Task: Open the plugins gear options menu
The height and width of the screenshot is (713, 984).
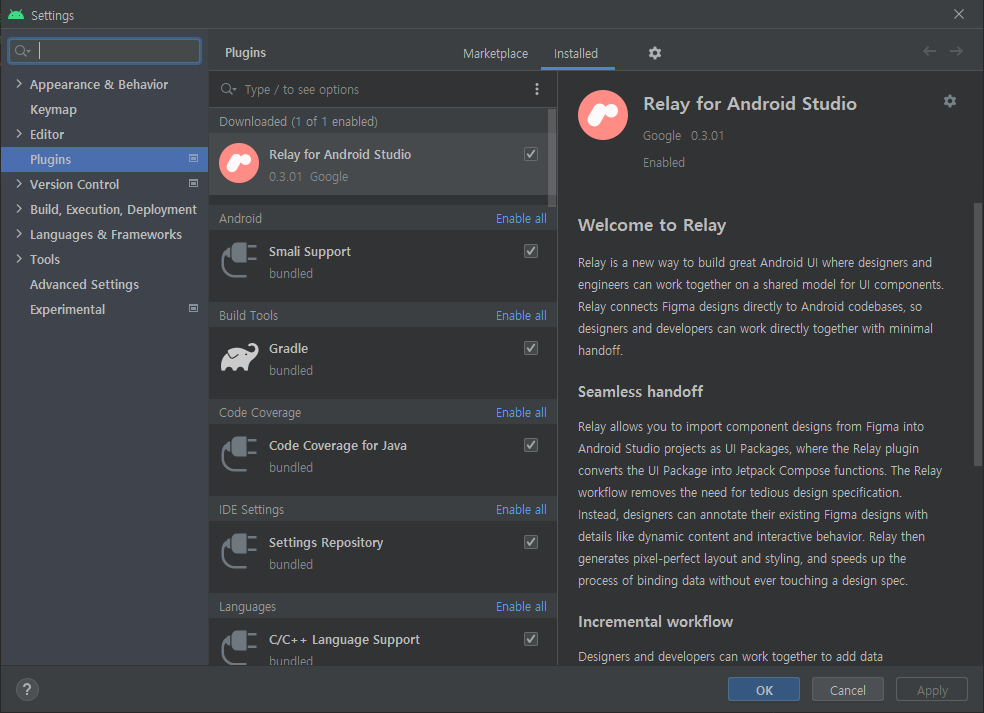Action: click(x=655, y=53)
